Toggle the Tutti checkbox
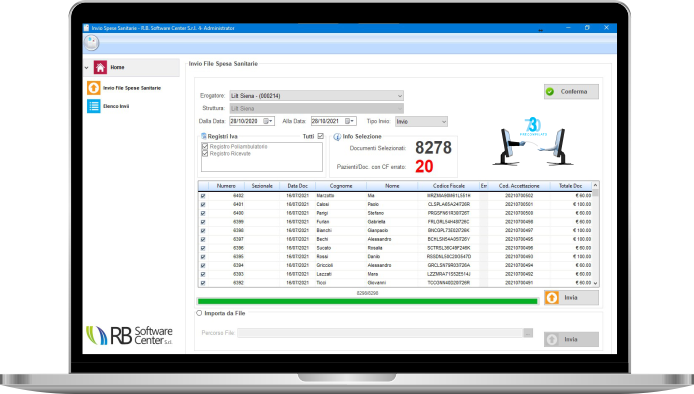 point(321,136)
